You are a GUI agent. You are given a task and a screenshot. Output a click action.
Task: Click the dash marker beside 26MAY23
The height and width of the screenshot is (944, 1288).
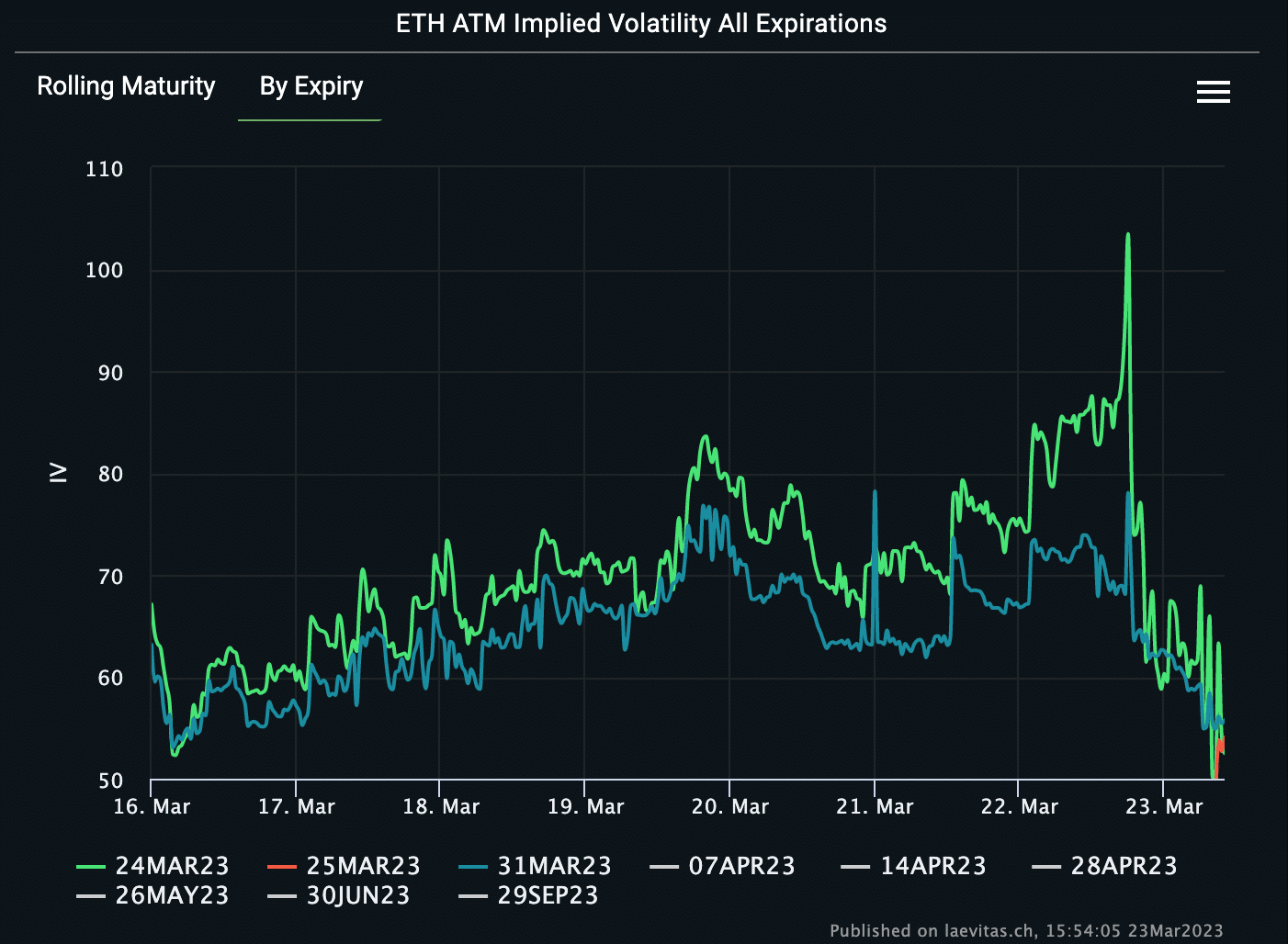[91, 895]
